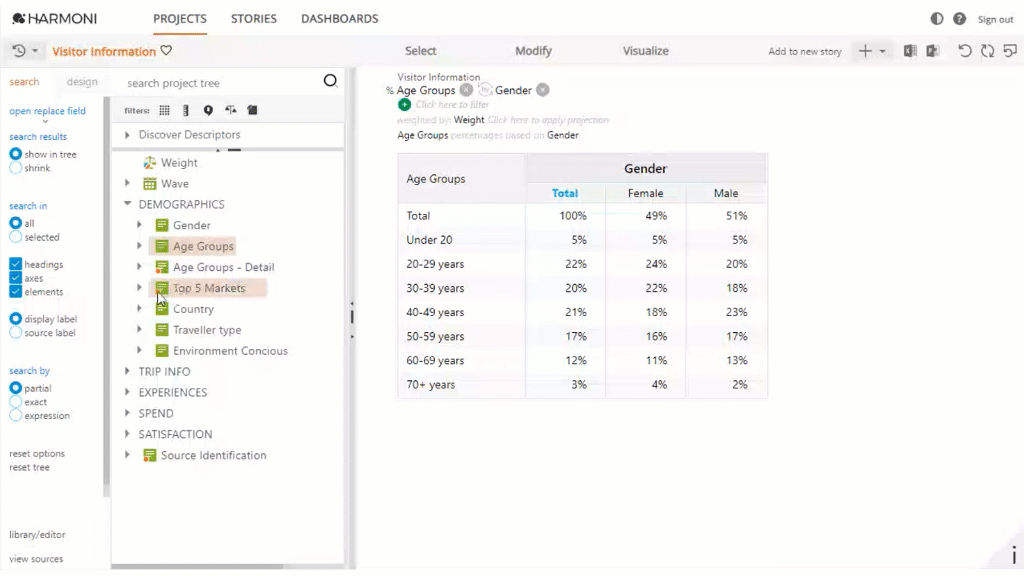Toggle the headings checkbox
The image size is (1024, 576).
[x=16, y=264]
